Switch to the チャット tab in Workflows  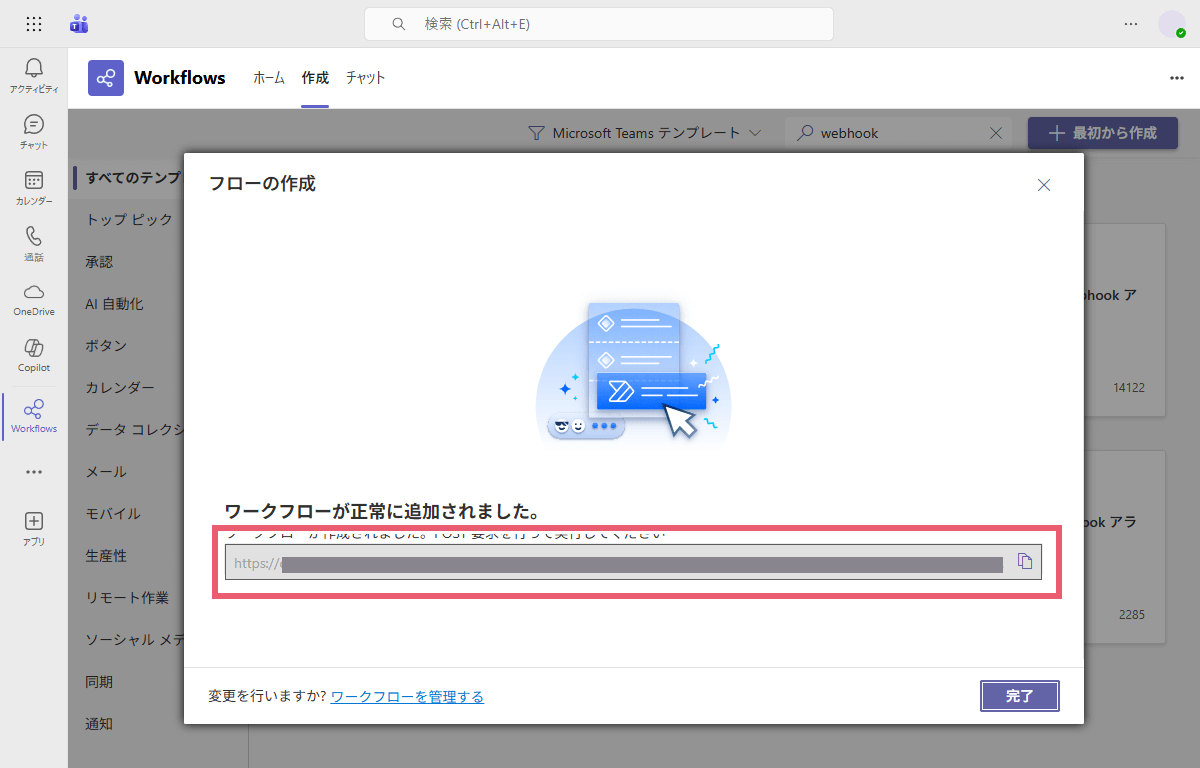point(365,78)
